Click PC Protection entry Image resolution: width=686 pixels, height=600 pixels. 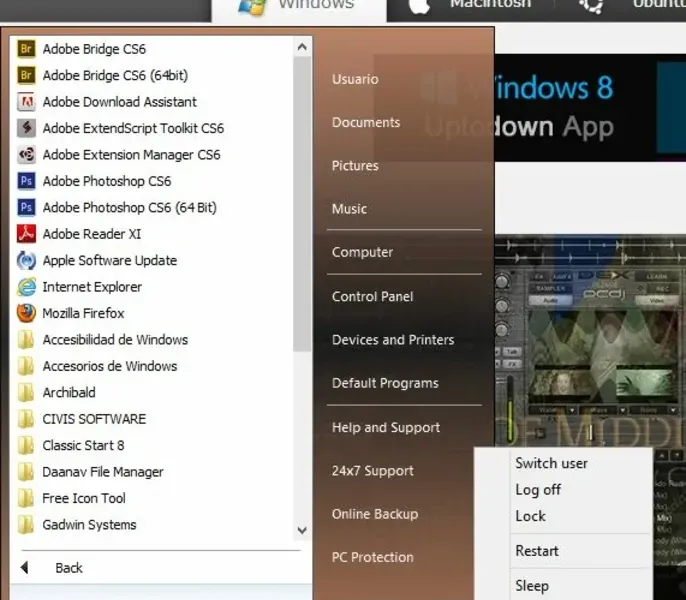click(x=372, y=557)
